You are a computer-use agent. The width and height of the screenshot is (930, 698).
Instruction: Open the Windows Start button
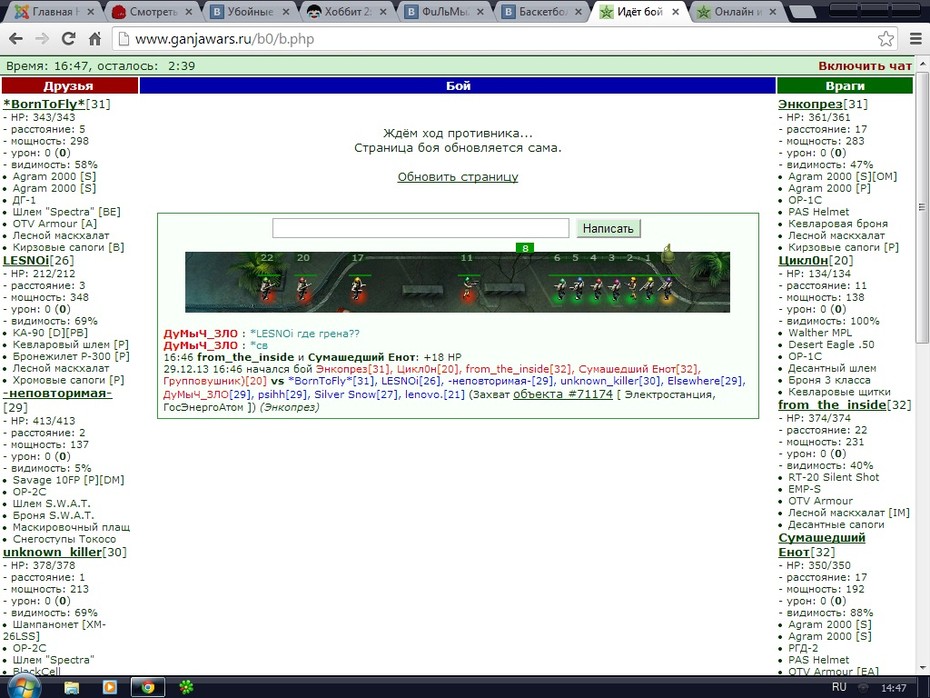pos(24,687)
